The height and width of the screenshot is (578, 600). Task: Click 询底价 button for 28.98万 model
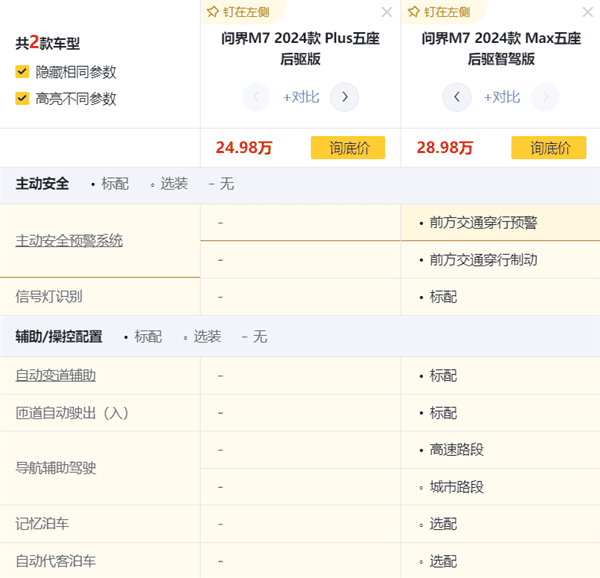point(548,148)
